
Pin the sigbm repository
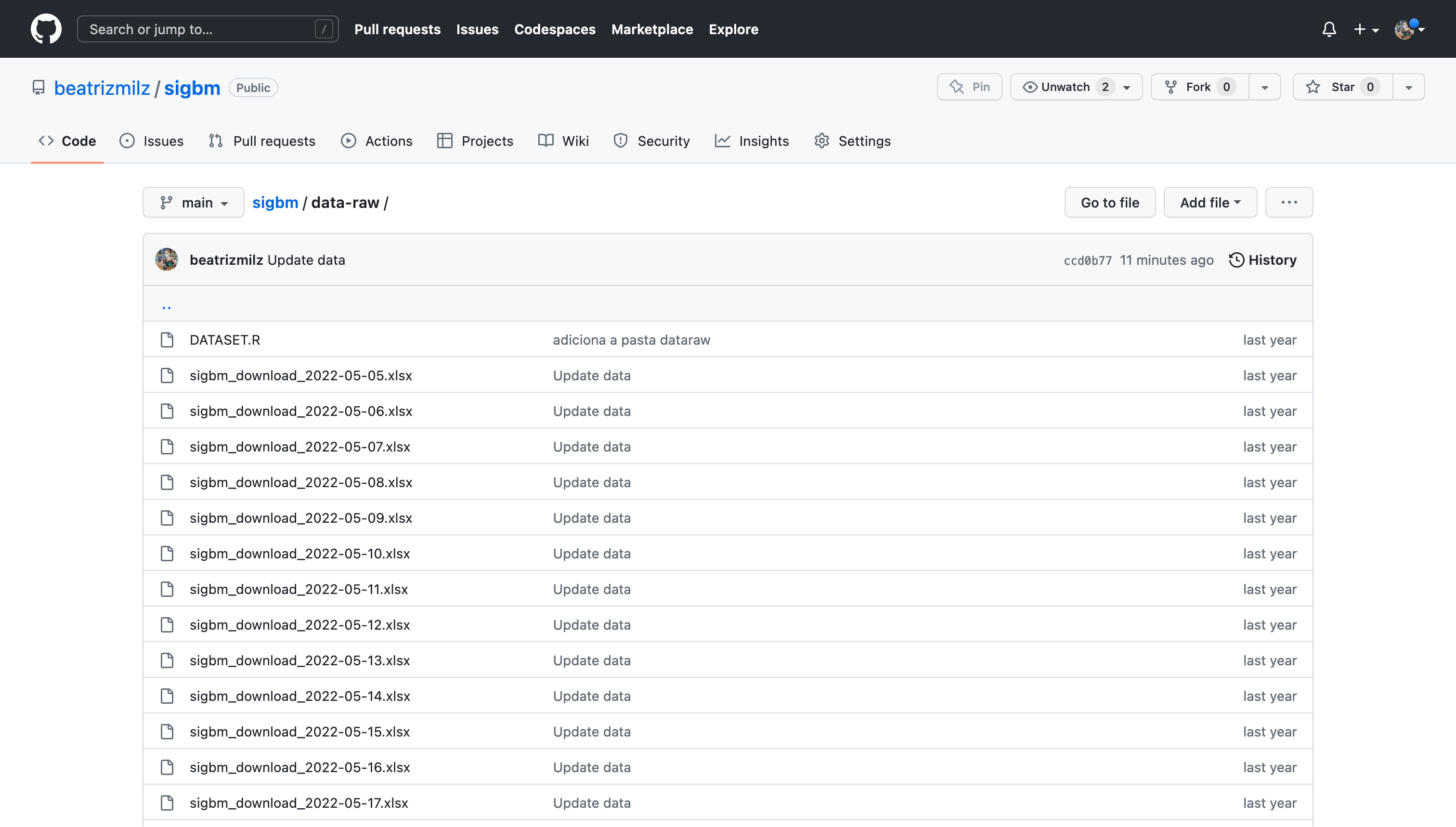point(969,87)
